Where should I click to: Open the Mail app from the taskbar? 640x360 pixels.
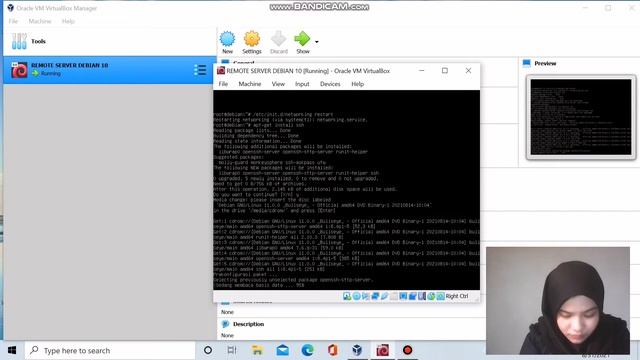click(x=282, y=350)
